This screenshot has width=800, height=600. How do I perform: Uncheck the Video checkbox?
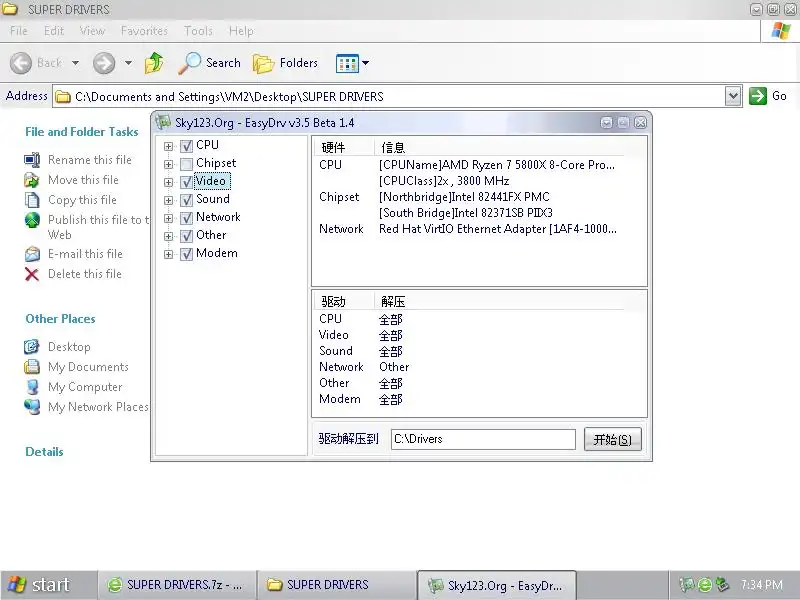186,182
